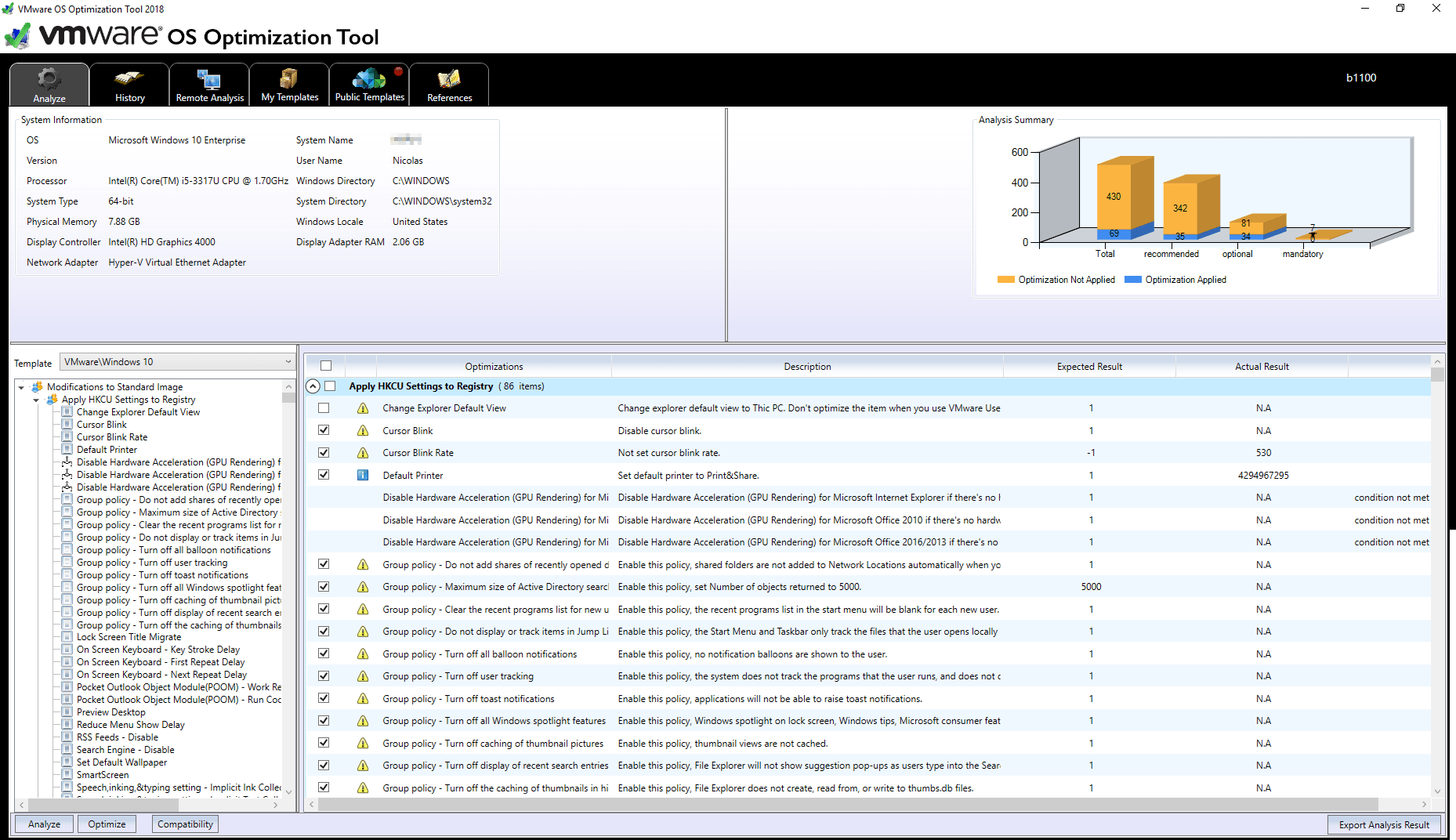Open the Template dropdown VMware\Windows 10

click(177, 362)
